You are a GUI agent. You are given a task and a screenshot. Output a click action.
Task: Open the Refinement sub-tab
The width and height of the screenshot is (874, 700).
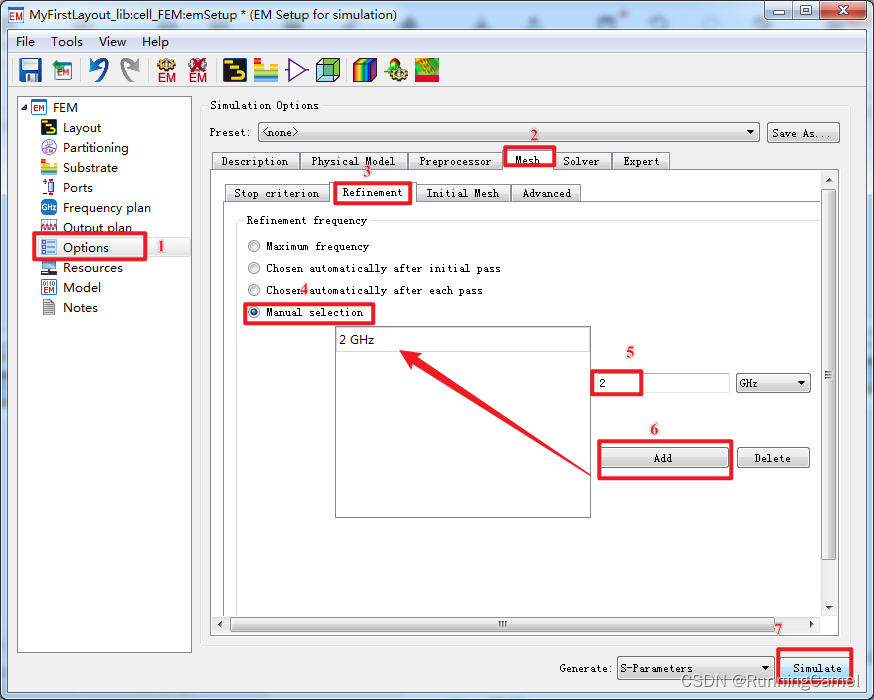(372, 192)
